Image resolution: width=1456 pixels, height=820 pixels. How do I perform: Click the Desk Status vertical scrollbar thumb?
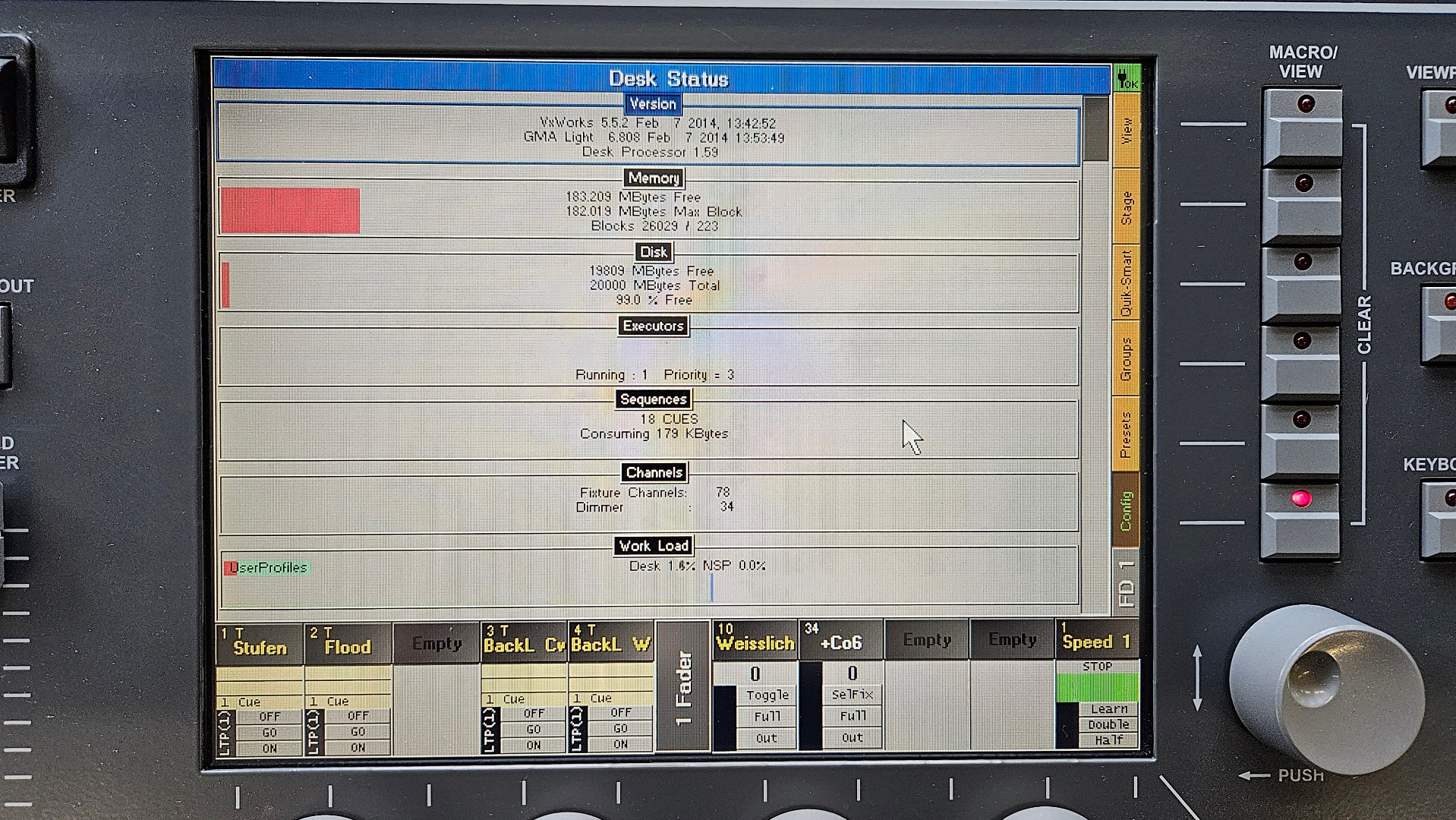[1095, 129]
